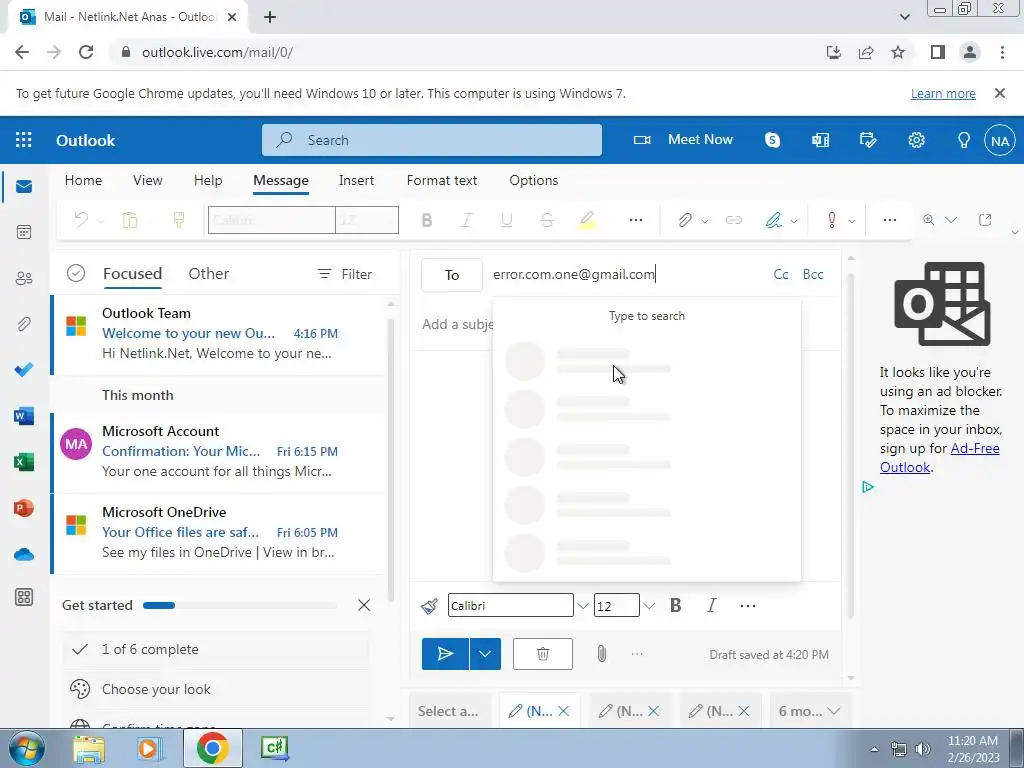
Task: Open Files paperclip in the left sidebar
Action: point(24,324)
